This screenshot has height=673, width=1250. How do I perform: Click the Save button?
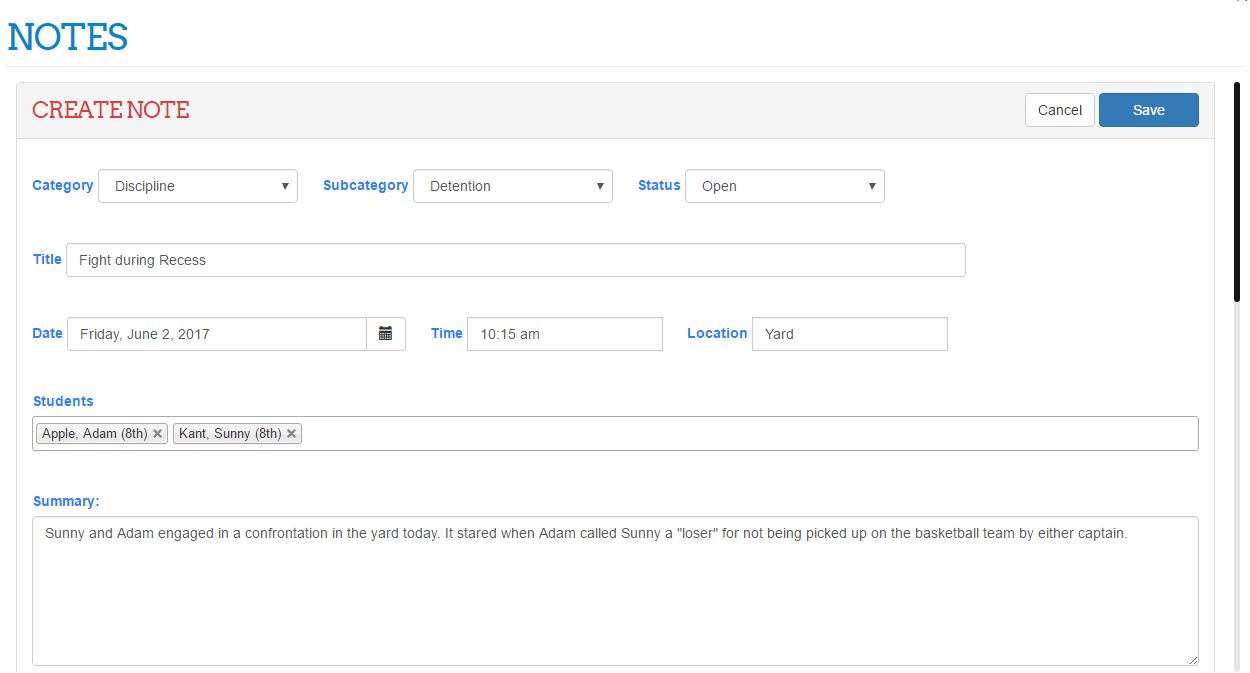pos(1148,110)
